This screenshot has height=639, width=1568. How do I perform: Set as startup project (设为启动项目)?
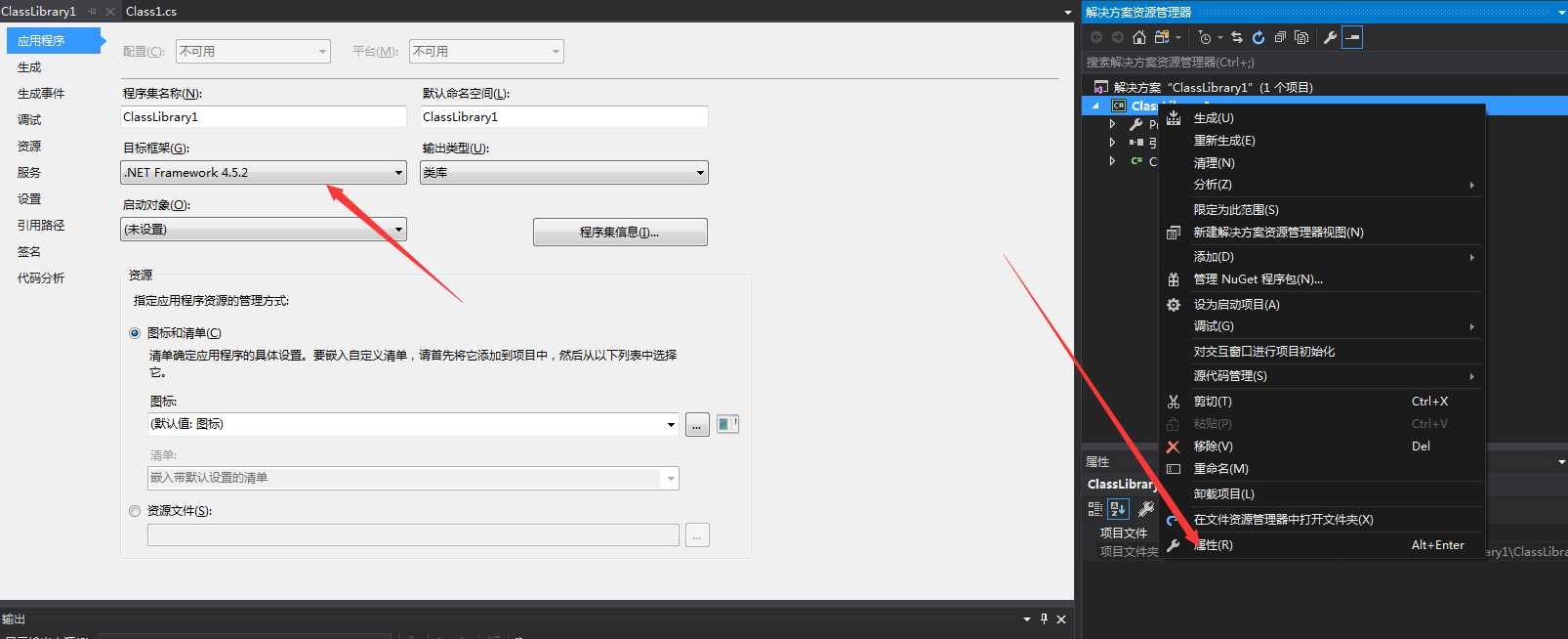tap(1321, 305)
